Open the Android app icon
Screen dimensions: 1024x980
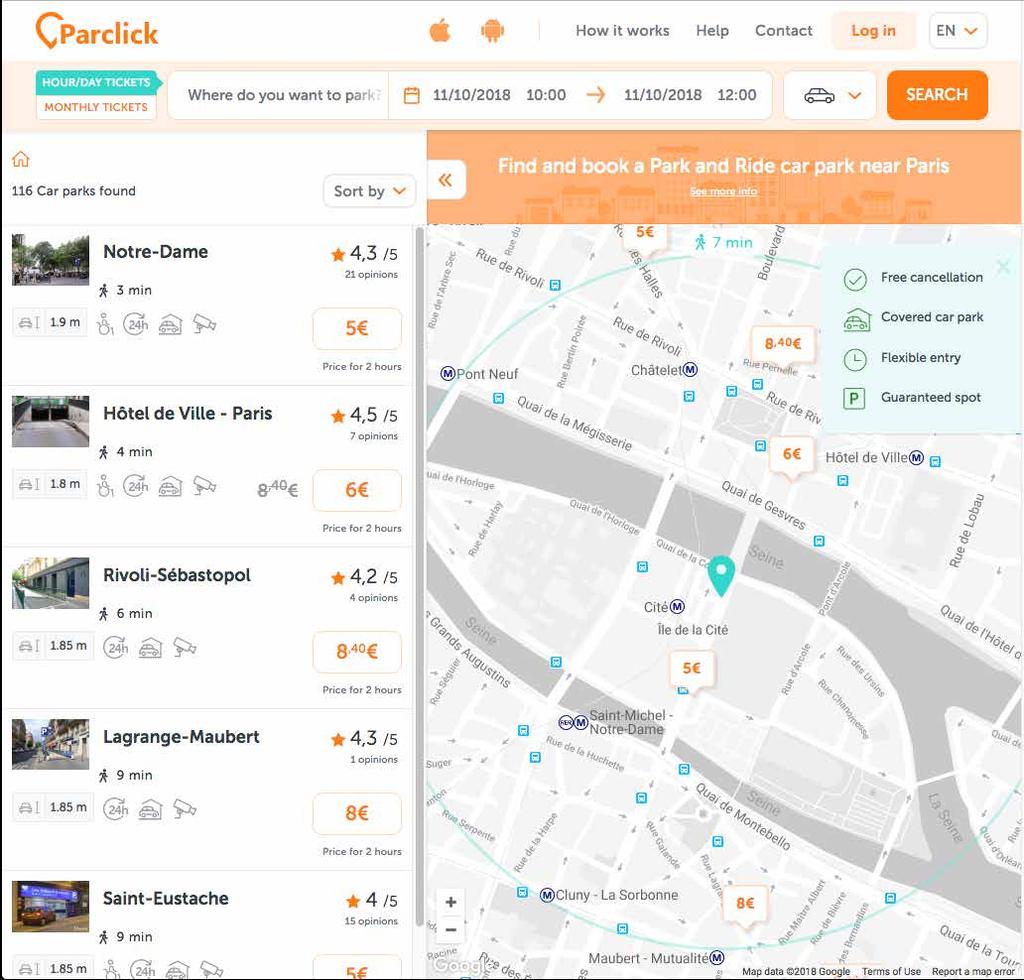(492, 30)
